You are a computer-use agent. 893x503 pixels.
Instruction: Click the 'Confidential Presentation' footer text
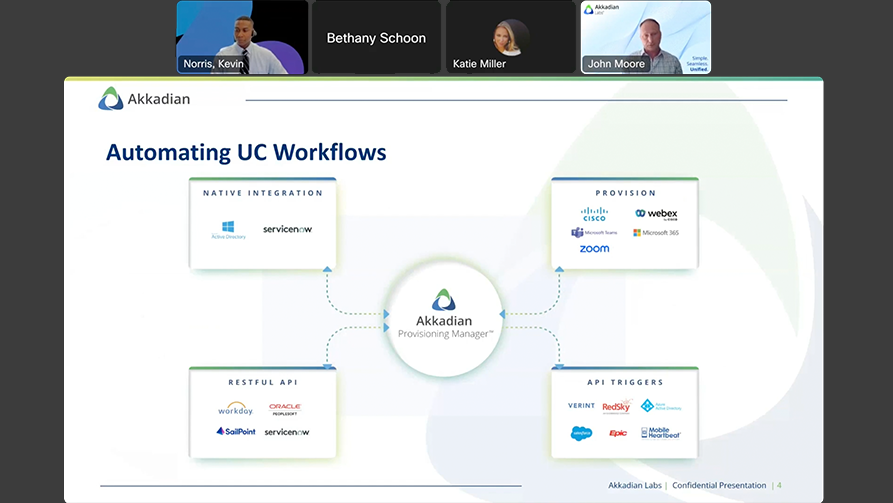click(719, 485)
